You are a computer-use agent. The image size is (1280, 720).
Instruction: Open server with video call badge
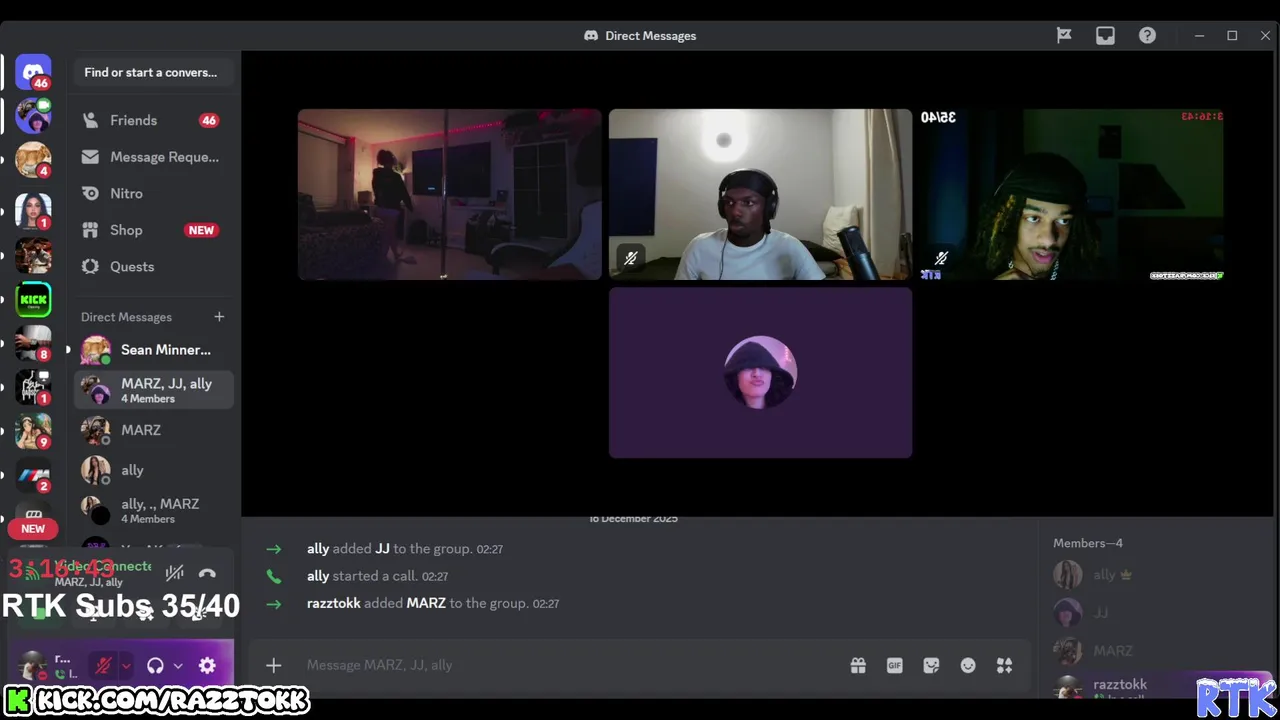point(33,116)
